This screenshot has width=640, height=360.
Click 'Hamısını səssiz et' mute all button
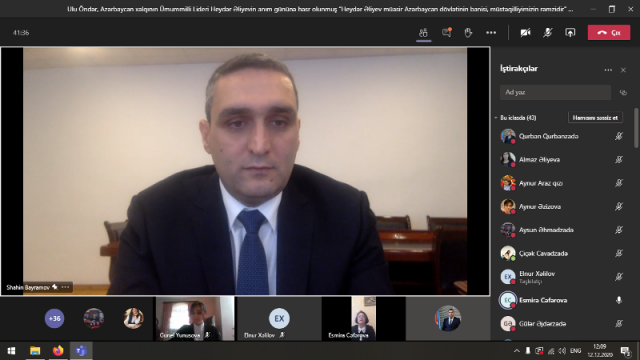595,118
